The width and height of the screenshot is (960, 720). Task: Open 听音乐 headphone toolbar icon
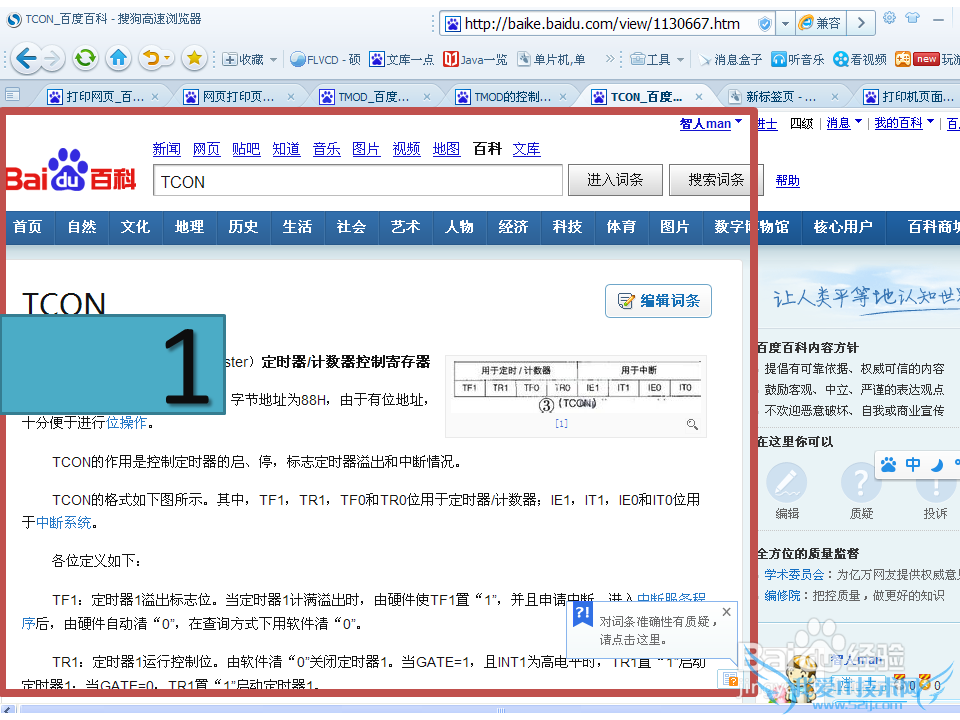point(798,59)
